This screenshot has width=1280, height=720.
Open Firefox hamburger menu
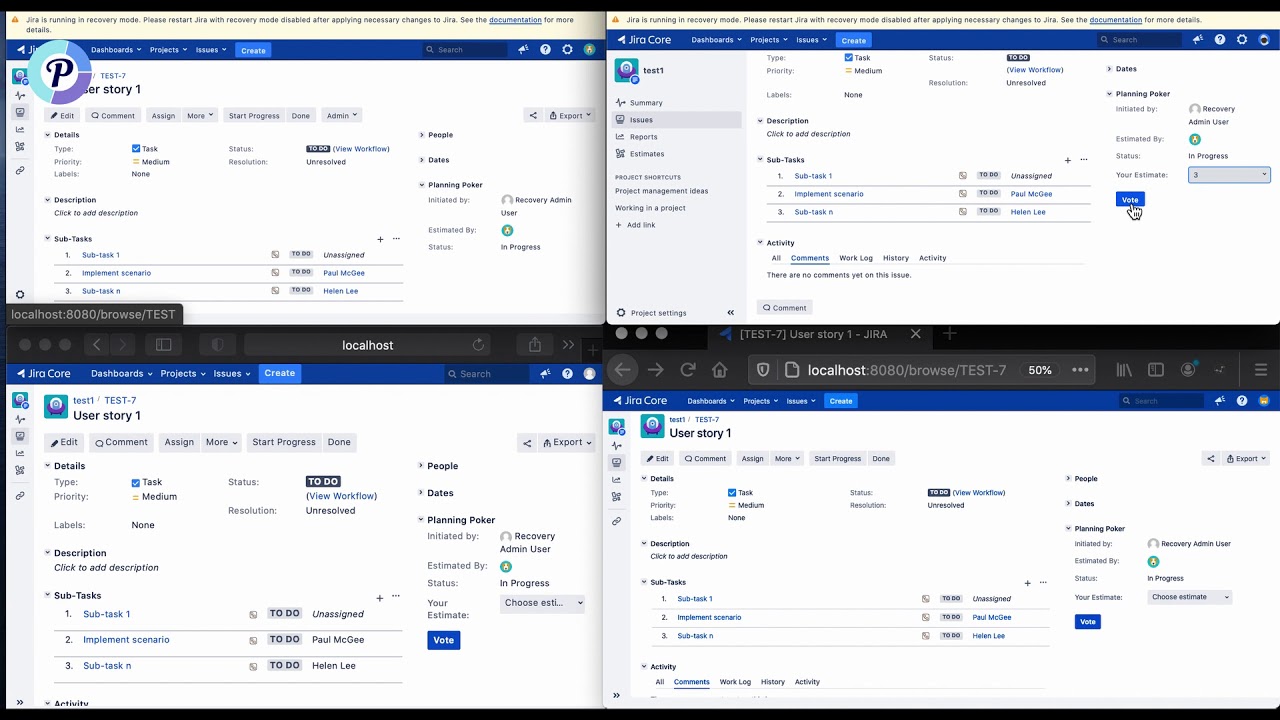coord(1261,370)
